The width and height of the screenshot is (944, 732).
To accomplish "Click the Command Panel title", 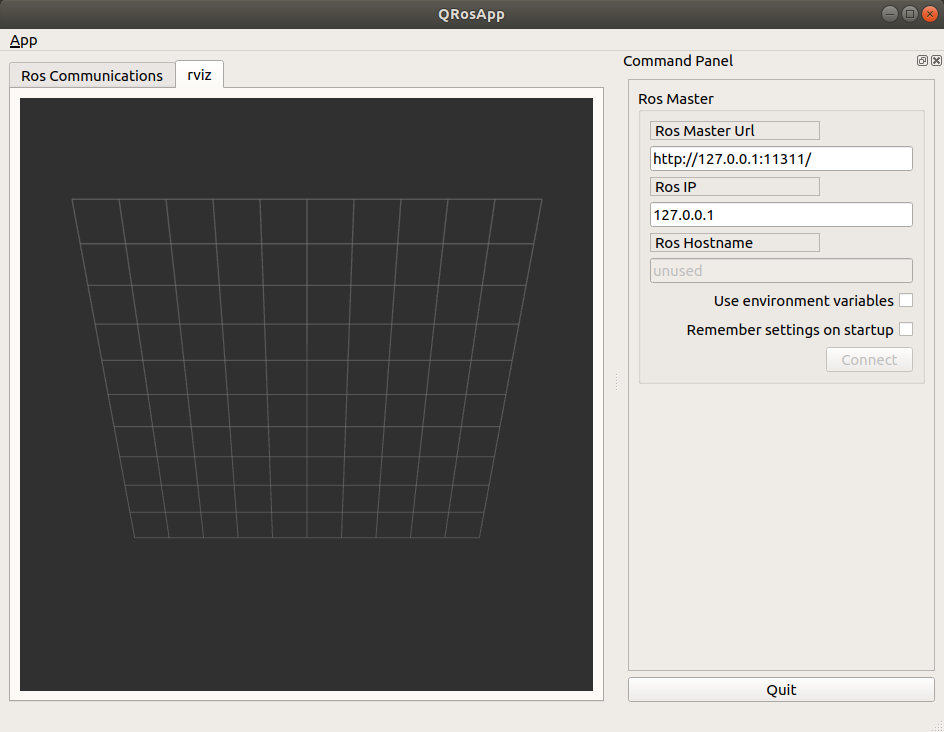I will [x=678, y=61].
